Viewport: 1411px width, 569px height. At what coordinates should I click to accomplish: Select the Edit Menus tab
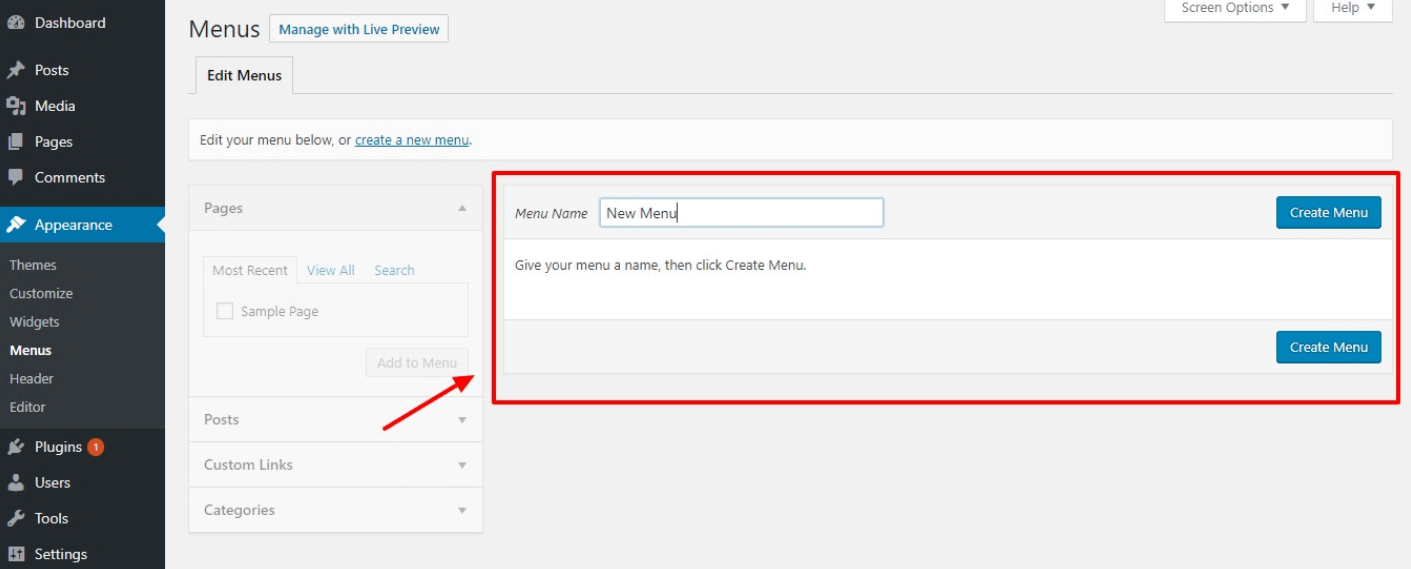[244, 75]
